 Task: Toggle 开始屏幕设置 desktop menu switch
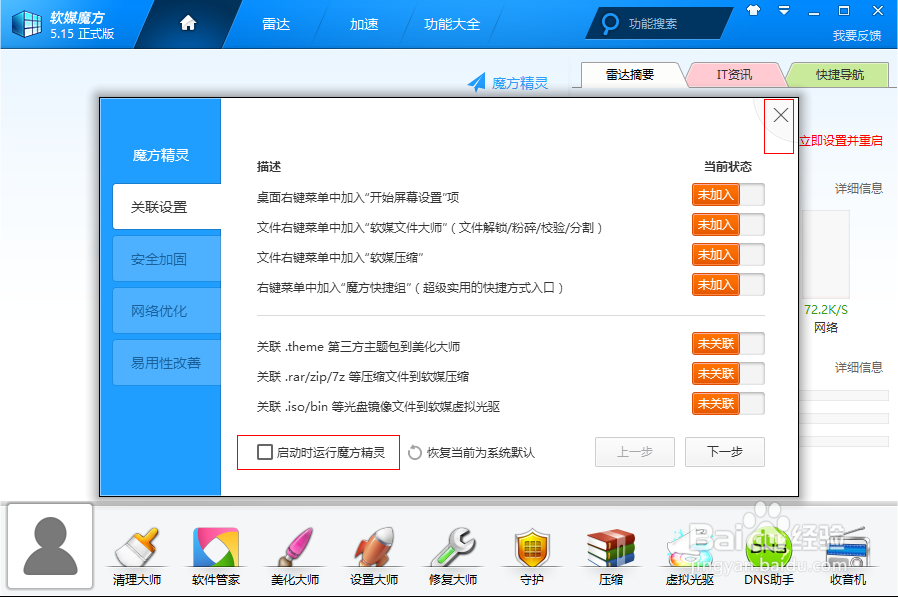coord(728,194)
